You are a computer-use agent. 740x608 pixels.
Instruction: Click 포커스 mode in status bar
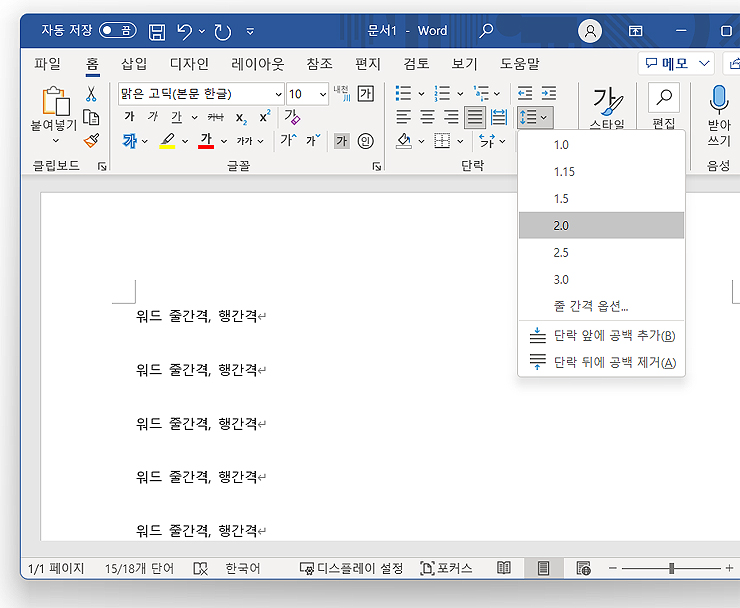click(x=446, y=568)
